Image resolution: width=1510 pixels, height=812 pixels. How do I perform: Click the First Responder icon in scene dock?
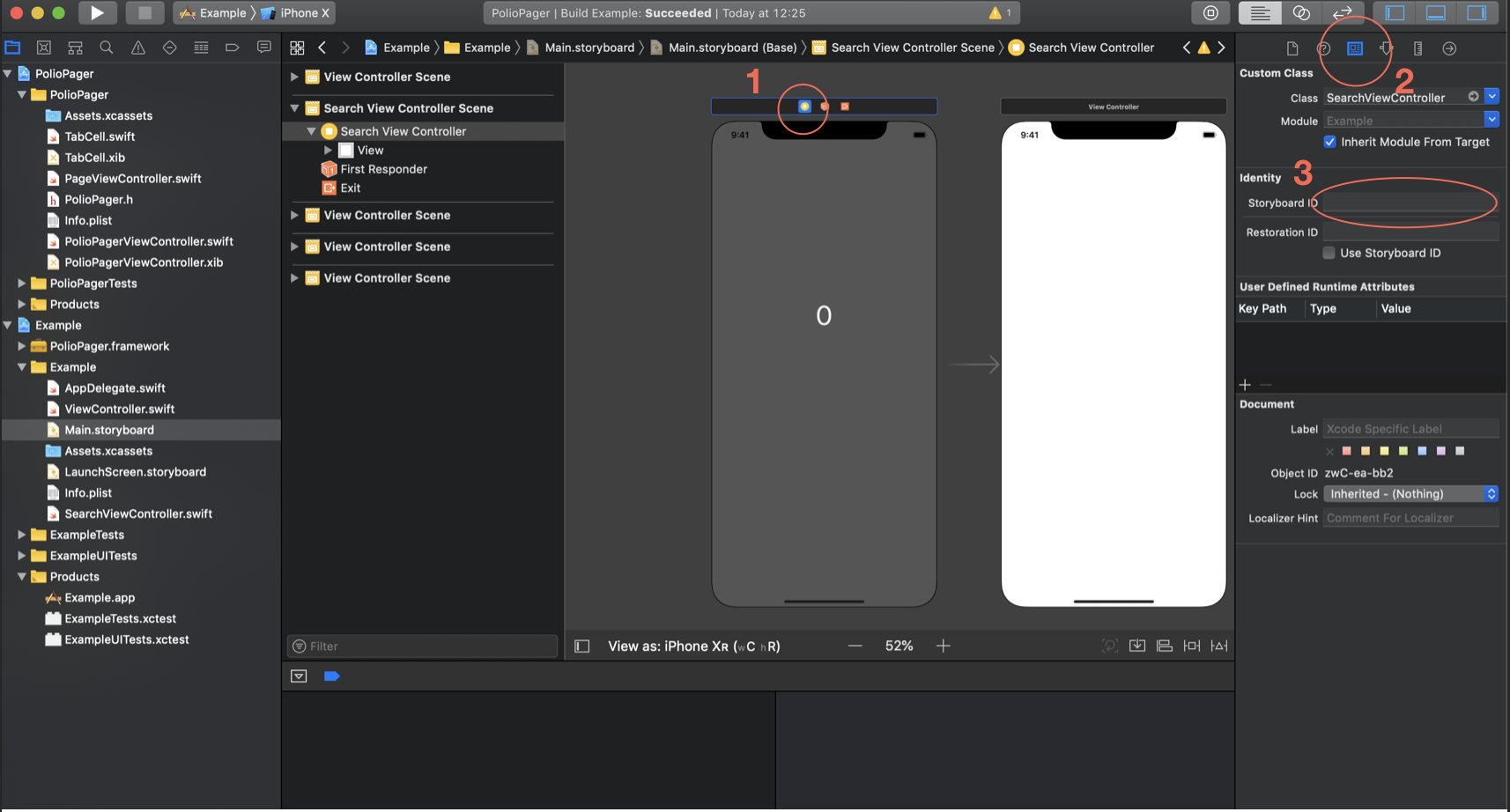pyautogui.click(x=825, y=107)
